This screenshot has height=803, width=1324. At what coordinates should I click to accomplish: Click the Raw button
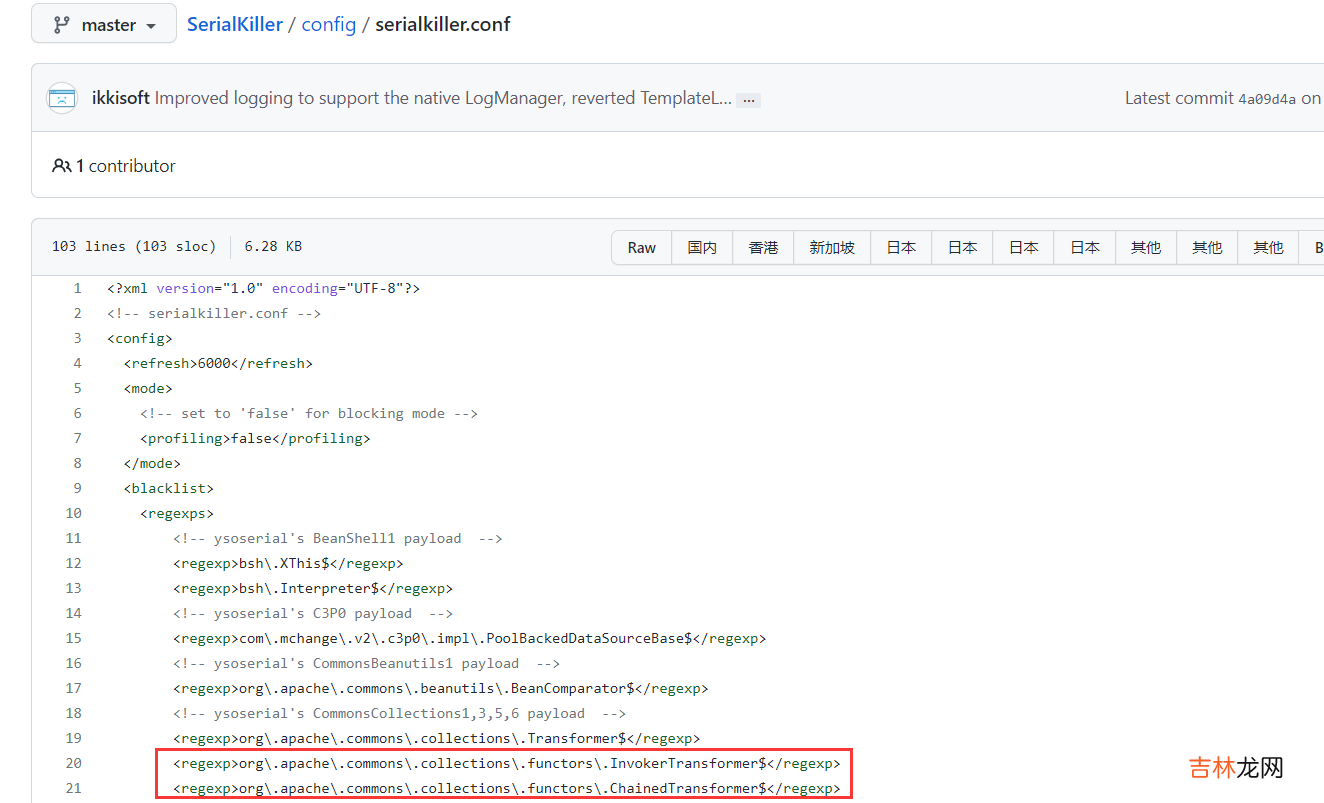pyautogui.click(x=642, y=247)
